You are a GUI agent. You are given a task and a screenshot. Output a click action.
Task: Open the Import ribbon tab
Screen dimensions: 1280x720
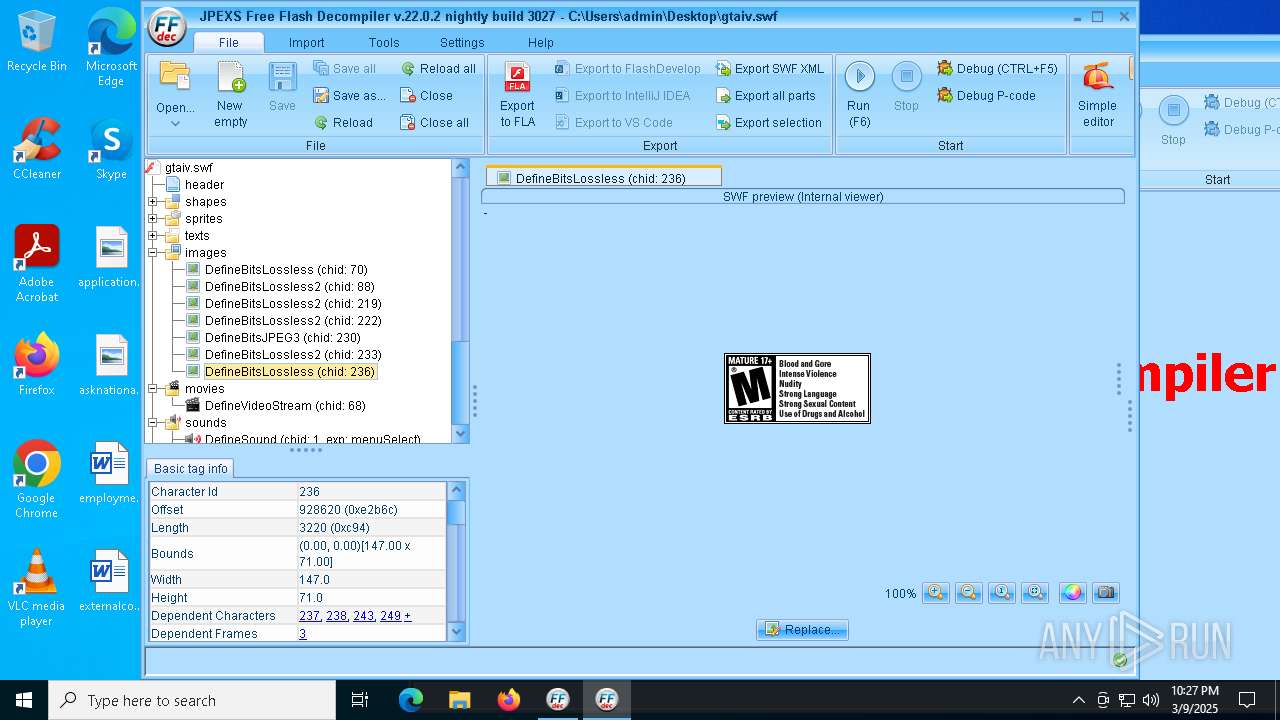coord(307,43)
